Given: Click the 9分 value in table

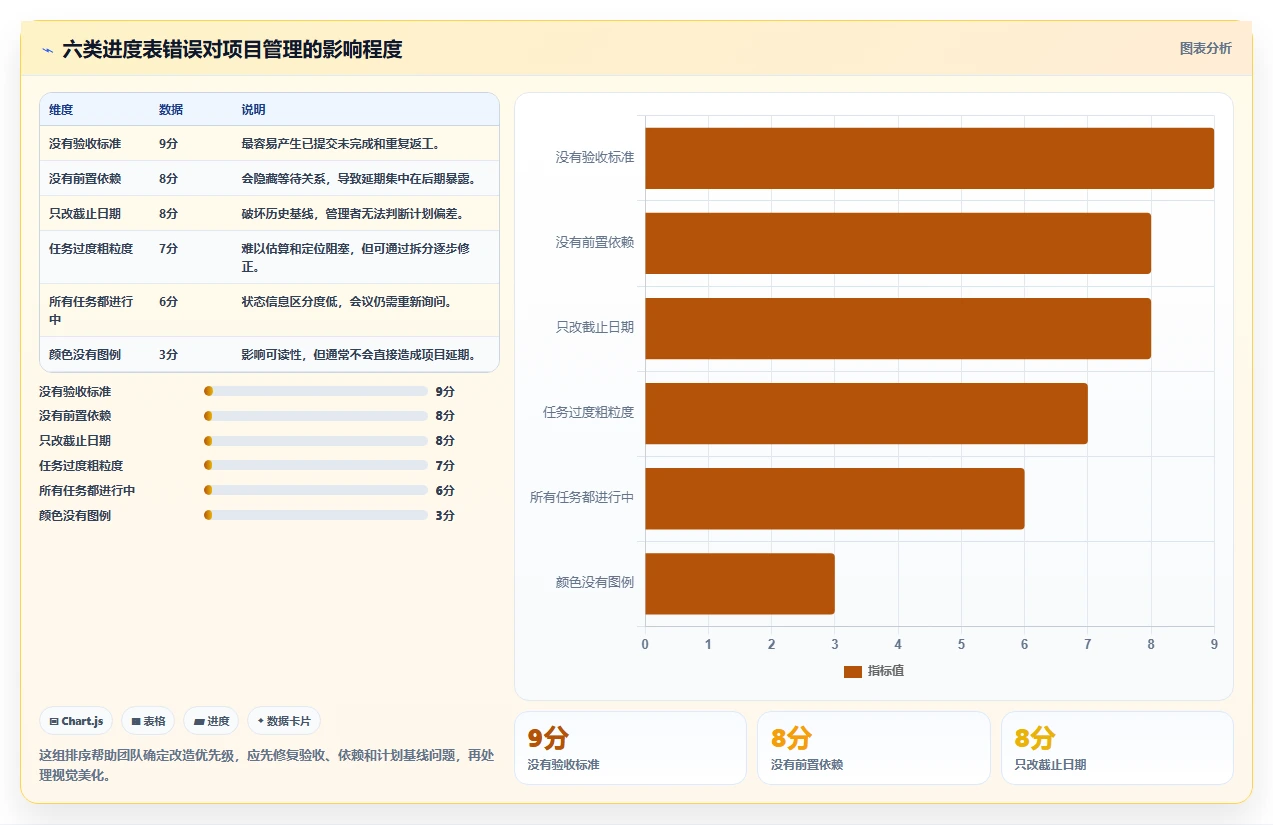Looking at the screenshot, I should click(168, 144).
